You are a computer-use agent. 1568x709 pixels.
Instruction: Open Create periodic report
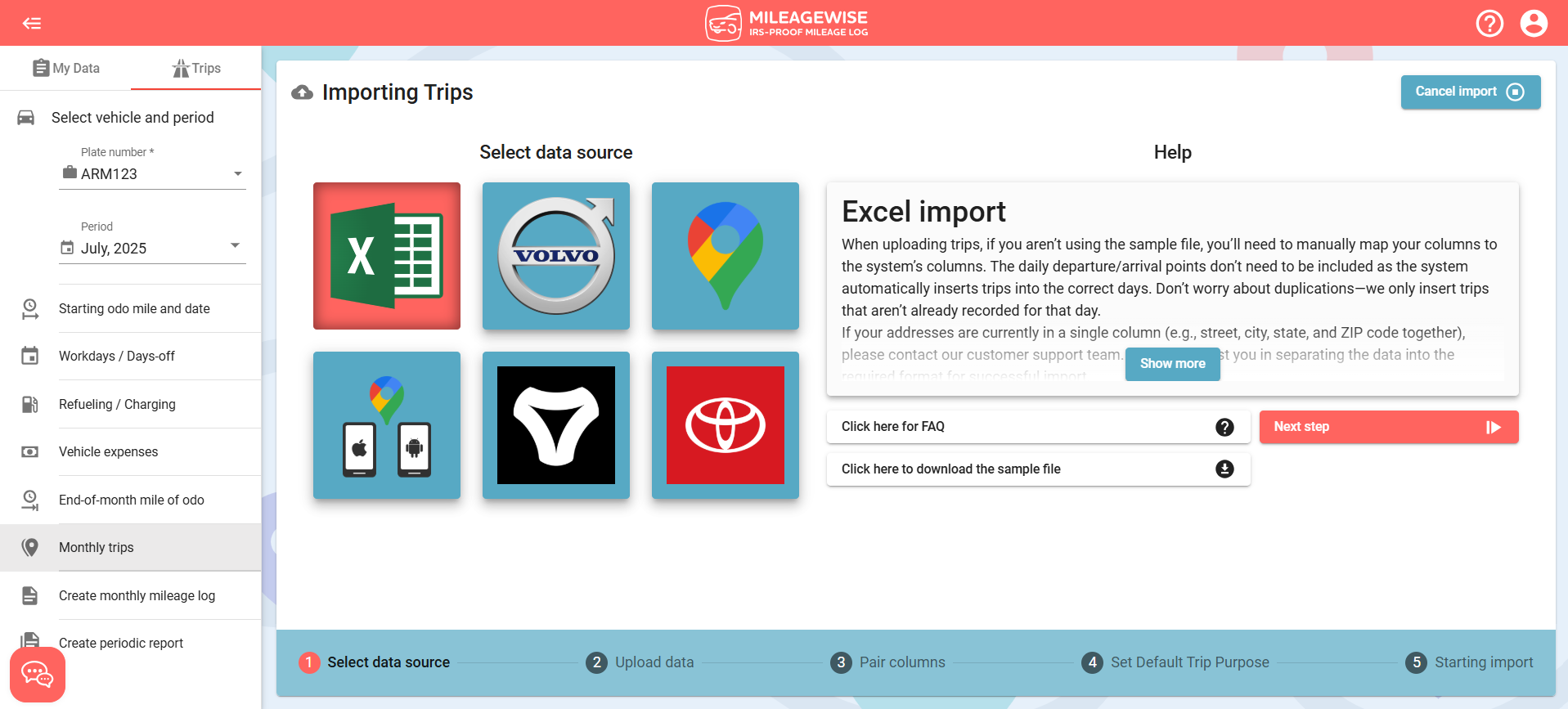[x=131, y=643]
